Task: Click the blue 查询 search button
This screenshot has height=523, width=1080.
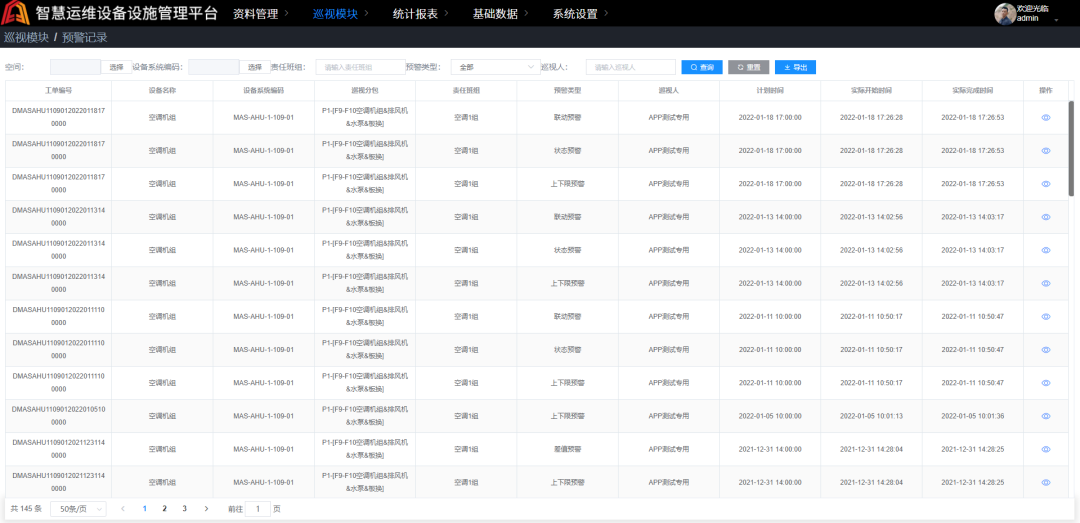Action: 701,67
